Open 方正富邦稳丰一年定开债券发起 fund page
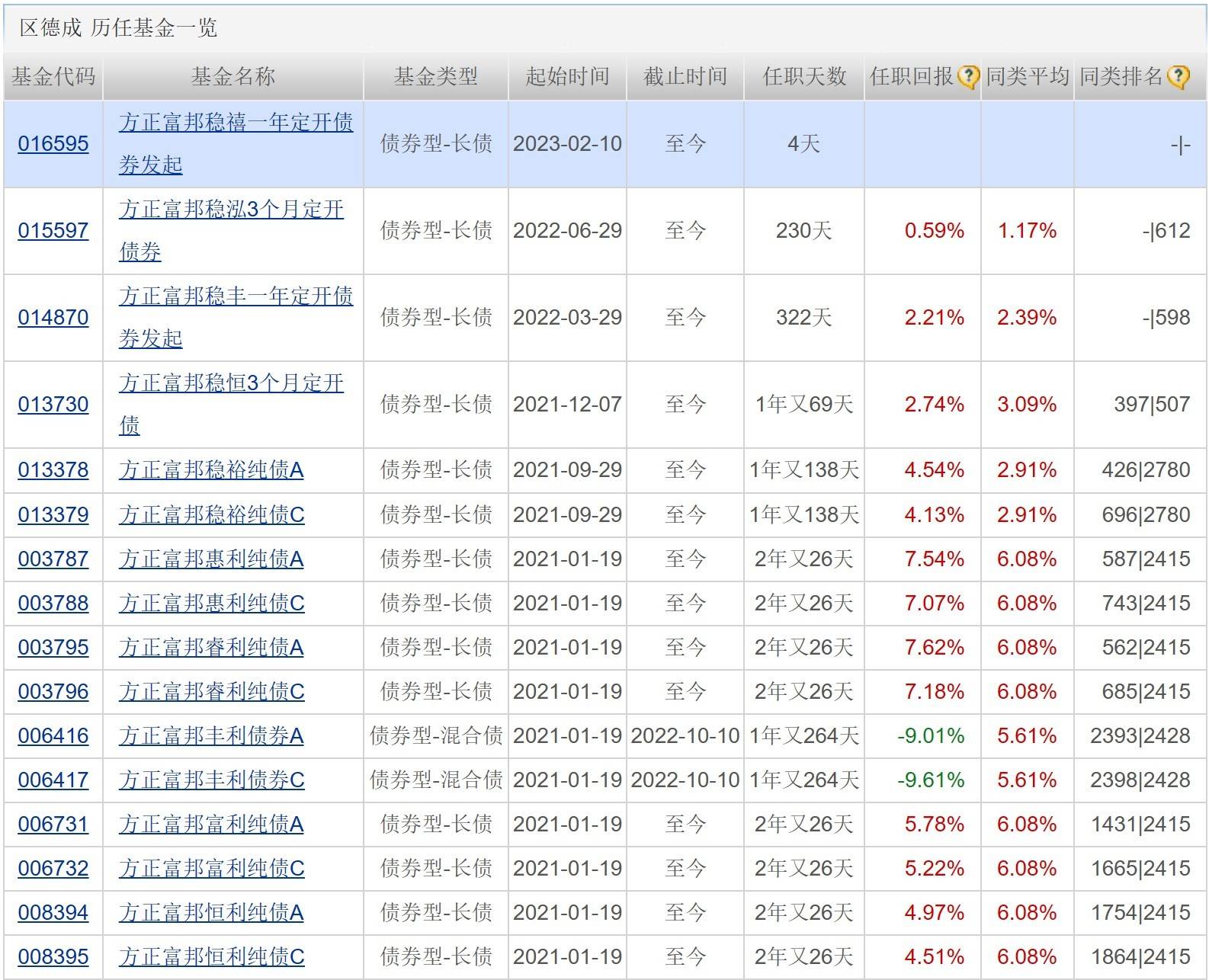This screenshot has height=980, width=1209. click(x=236, y=317)
